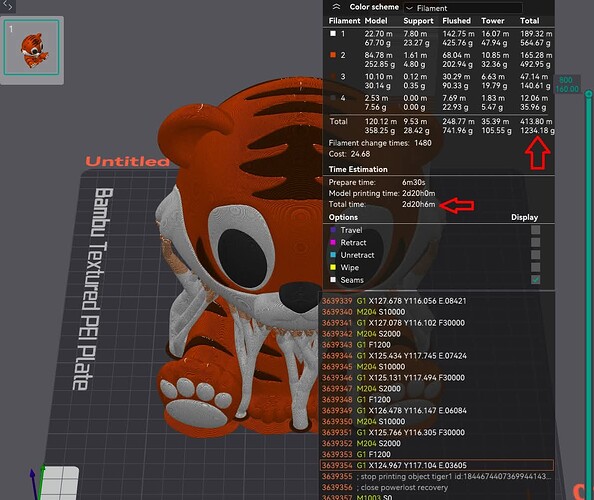Viewport: 594px width, 500px height.
Task: Click the dark filament 4 color swatch
Action: pyautogui.click(x=333, y=98)
